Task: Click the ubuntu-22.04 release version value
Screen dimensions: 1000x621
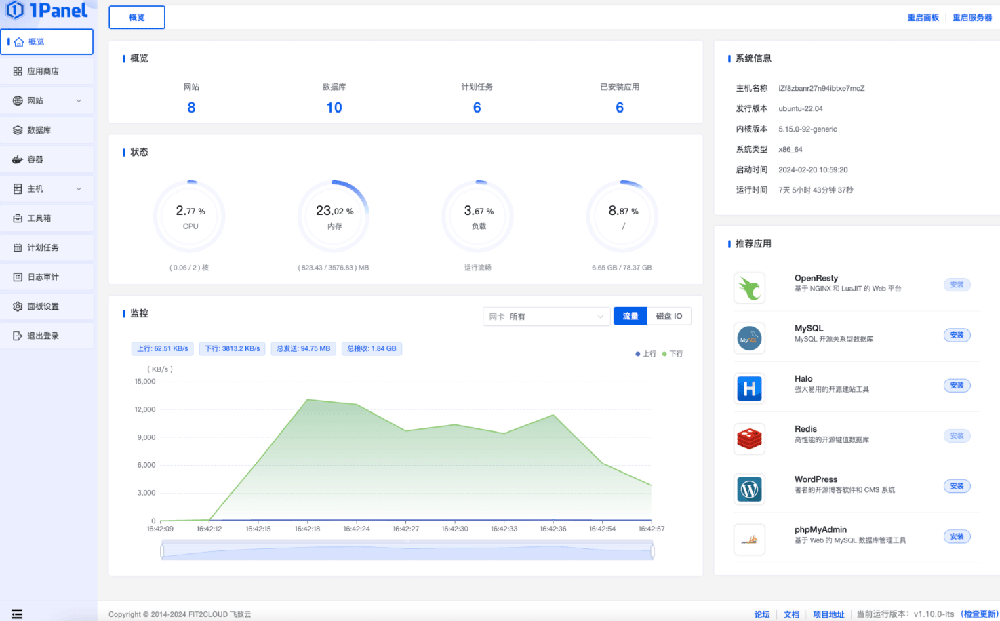Action: pyautogui.click(x=800, y=109)
